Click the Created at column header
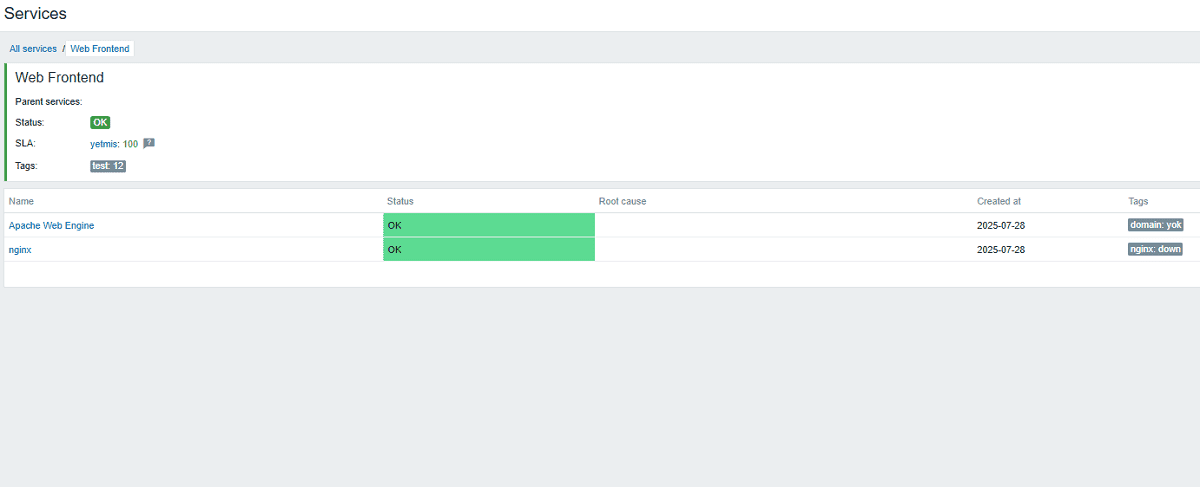The image size is (1200, 487). (x=998, y=202)
